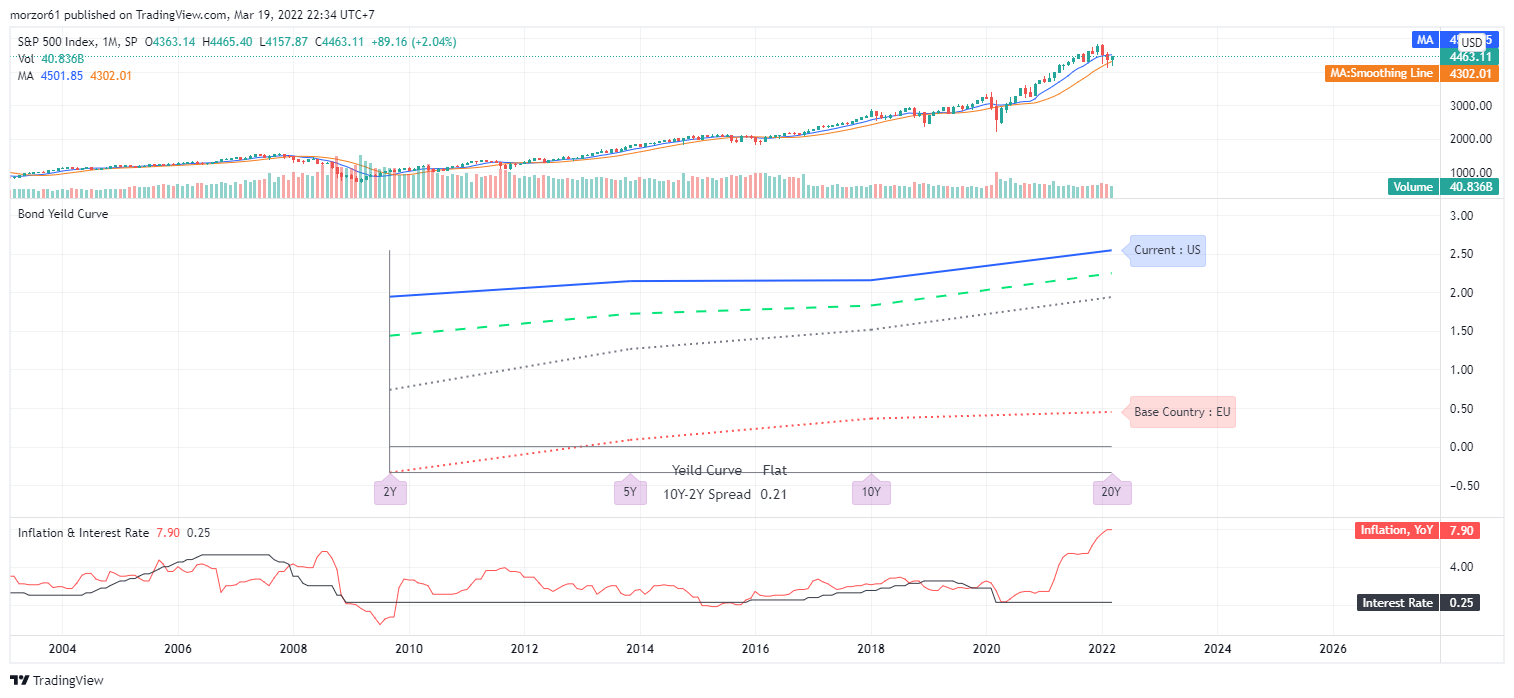
Task: Select the Inflation & Interest Rate legend title
Action: pyautogui.click(x=84, y=533)
